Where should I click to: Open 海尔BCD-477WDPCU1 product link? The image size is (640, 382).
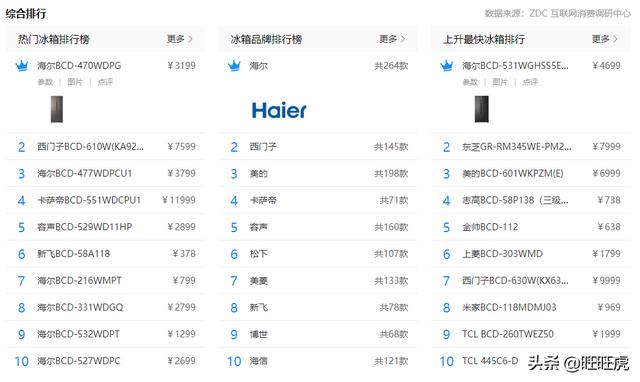coord(84,173)
